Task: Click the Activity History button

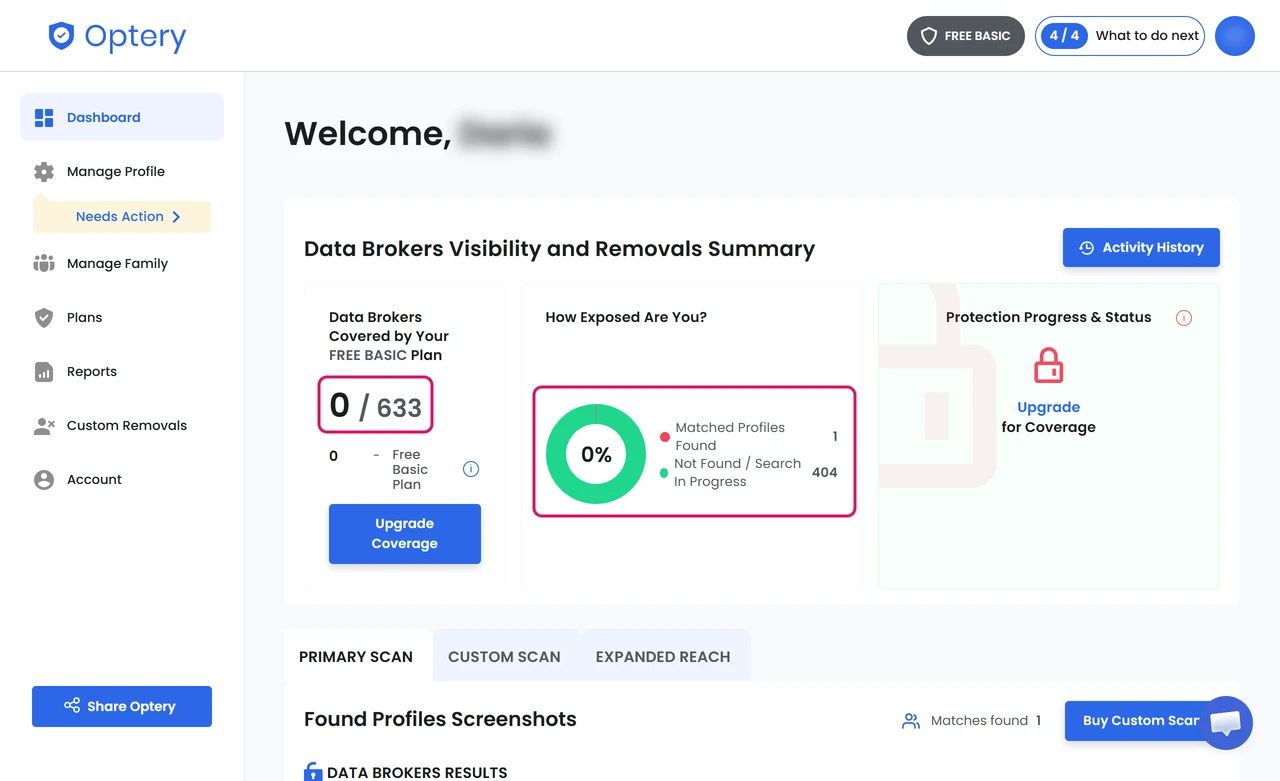Action: tap(1141, 248)
